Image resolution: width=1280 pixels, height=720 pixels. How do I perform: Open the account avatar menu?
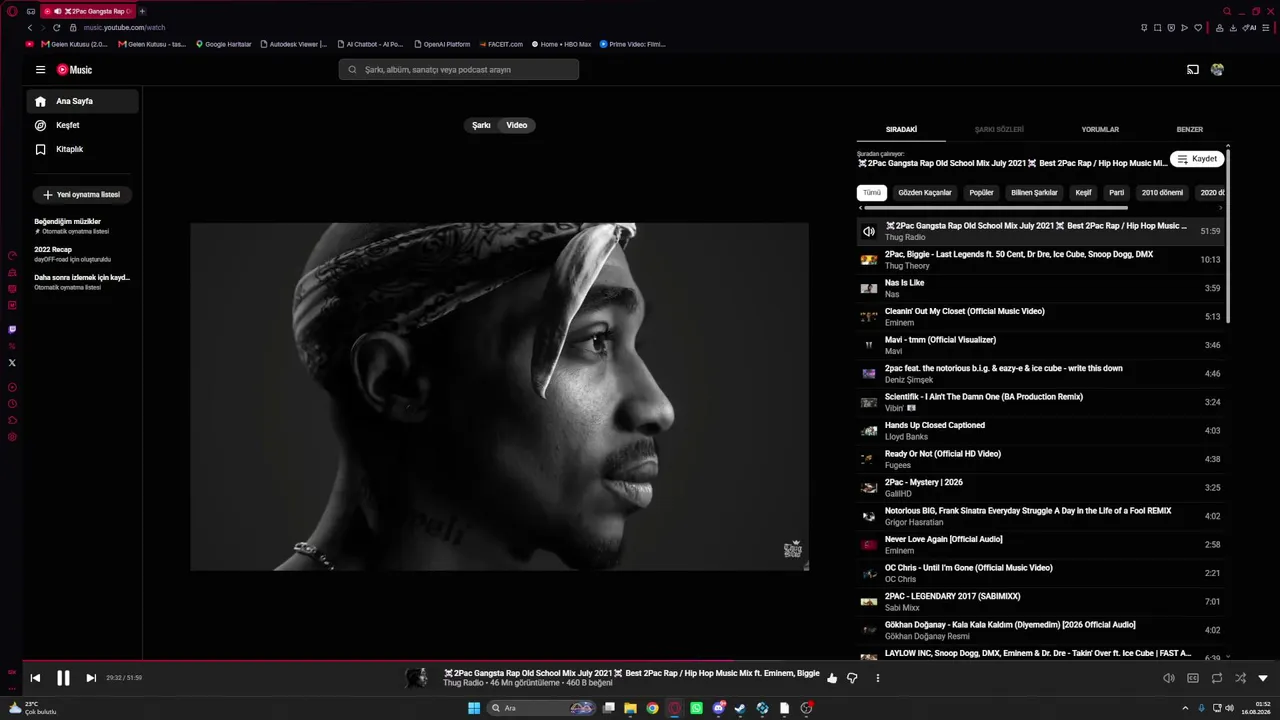tap(1217, 70)
